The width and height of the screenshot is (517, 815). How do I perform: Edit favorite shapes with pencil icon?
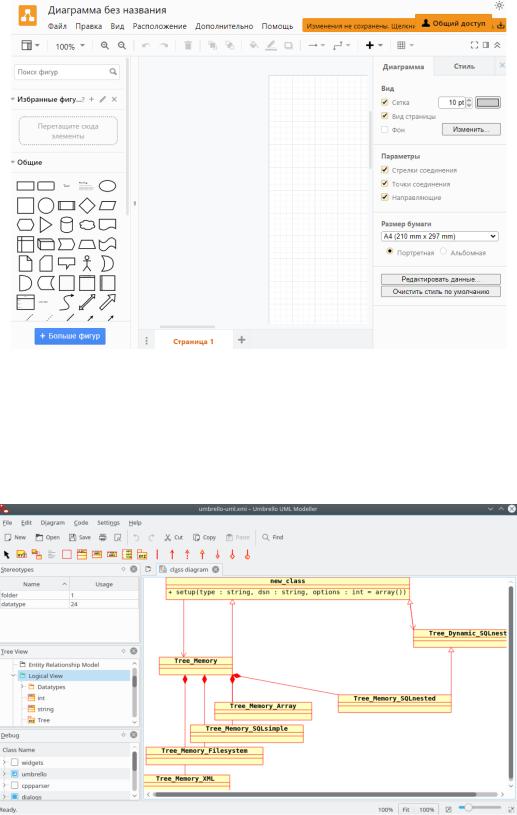click(x=103, y=99)
